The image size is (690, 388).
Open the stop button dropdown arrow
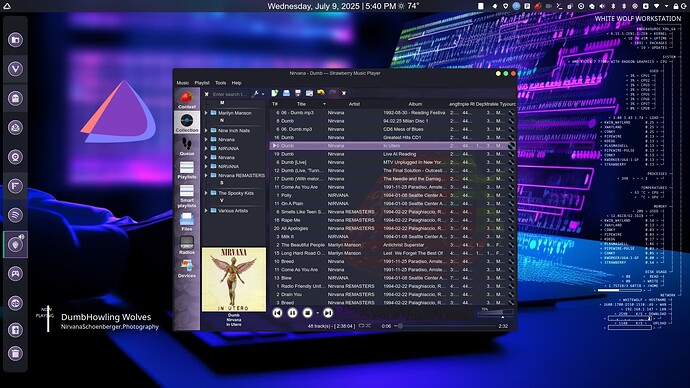[x=317, y=313]
